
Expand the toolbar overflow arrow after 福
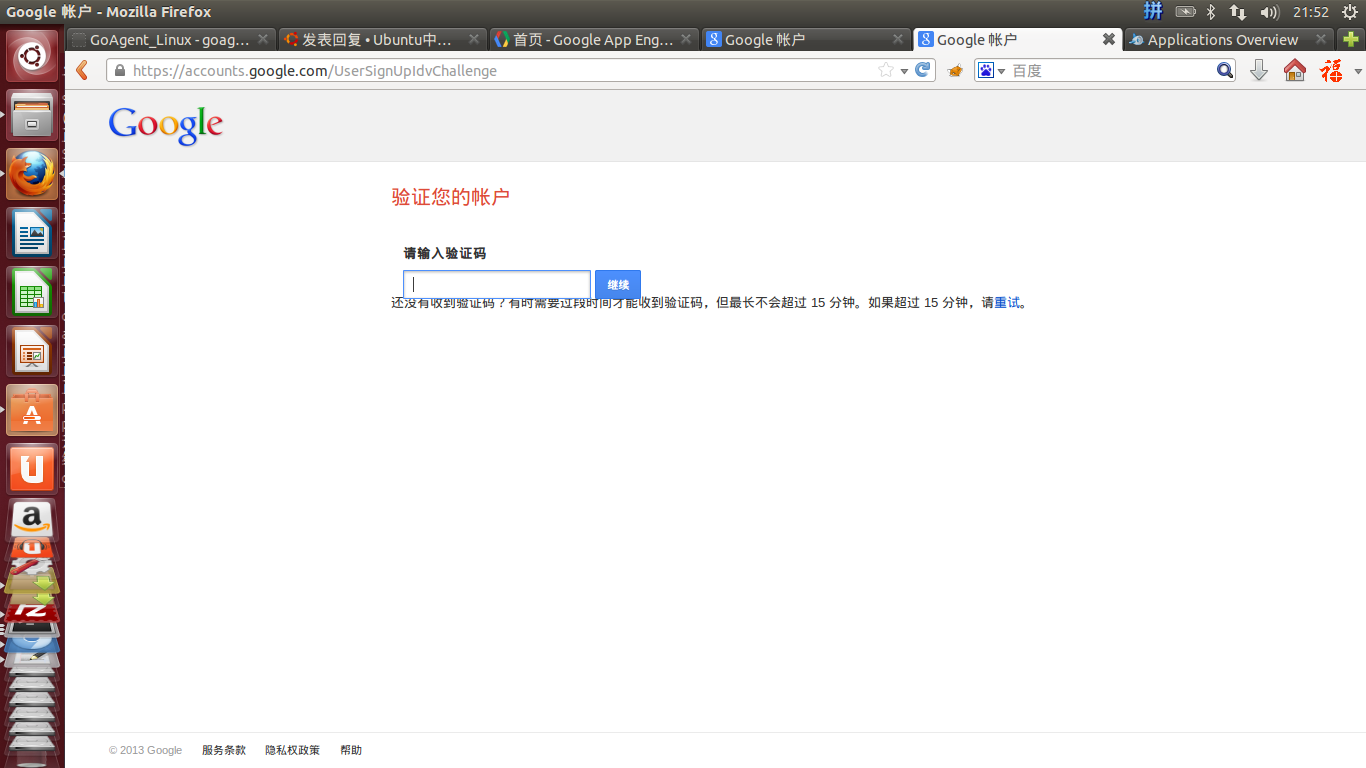(x=1358, y=71)
